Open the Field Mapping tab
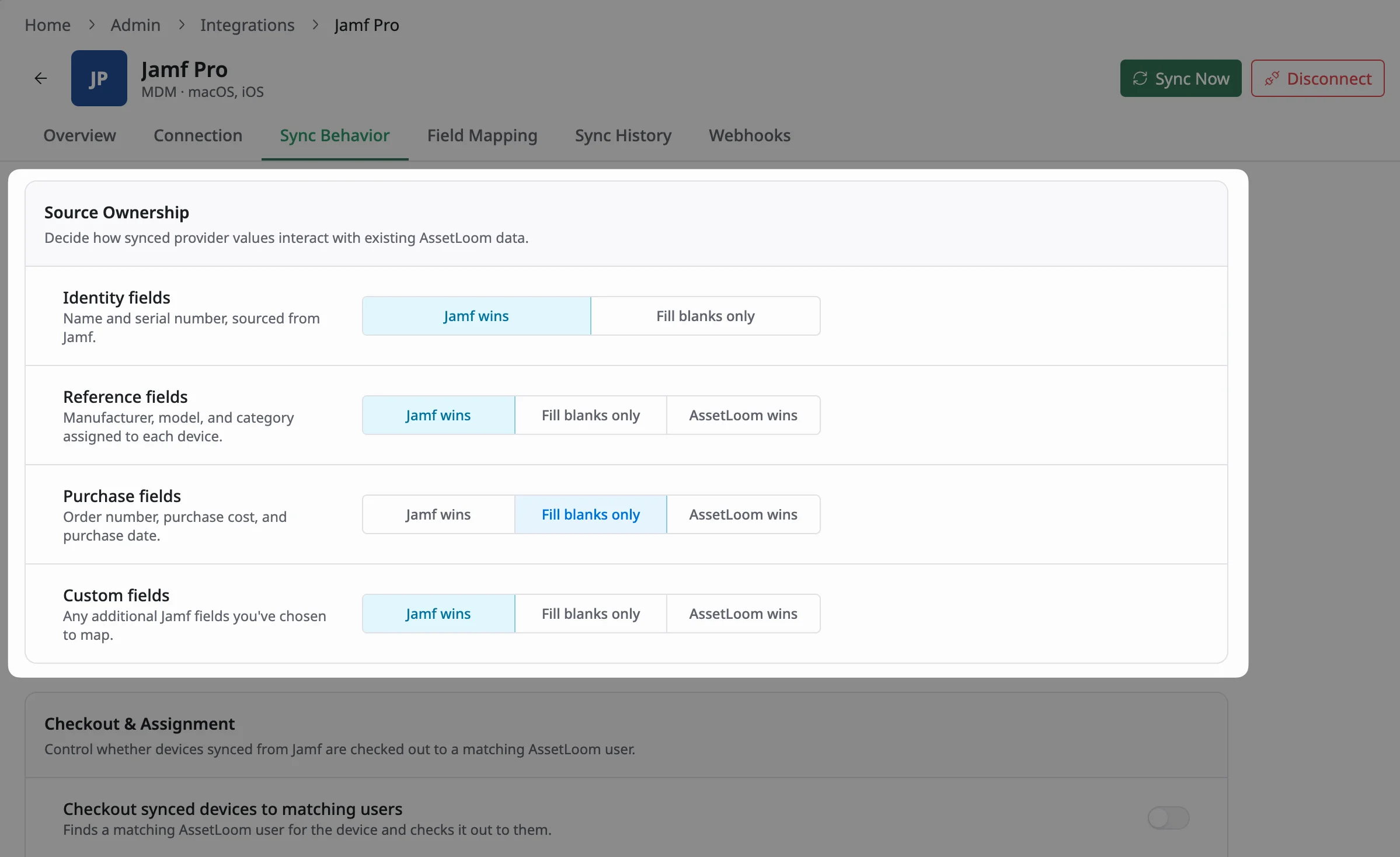Screen dimensions: 1400x857 pyautogui.click(x=482, y=135)
